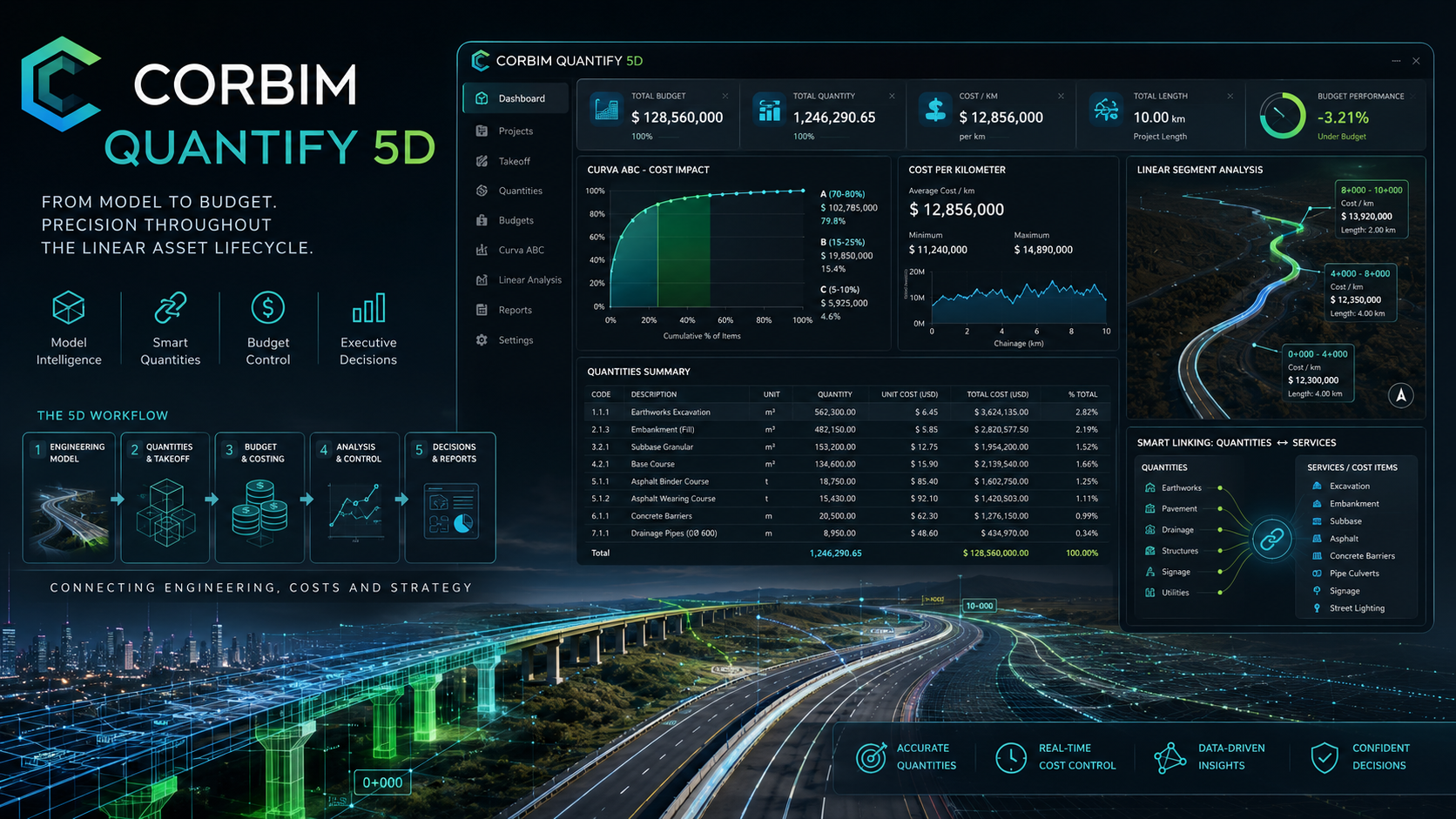Click the Earthworks quantity icon
The height and width of the screenshot is (819, 1456).
pos(1150,487)
